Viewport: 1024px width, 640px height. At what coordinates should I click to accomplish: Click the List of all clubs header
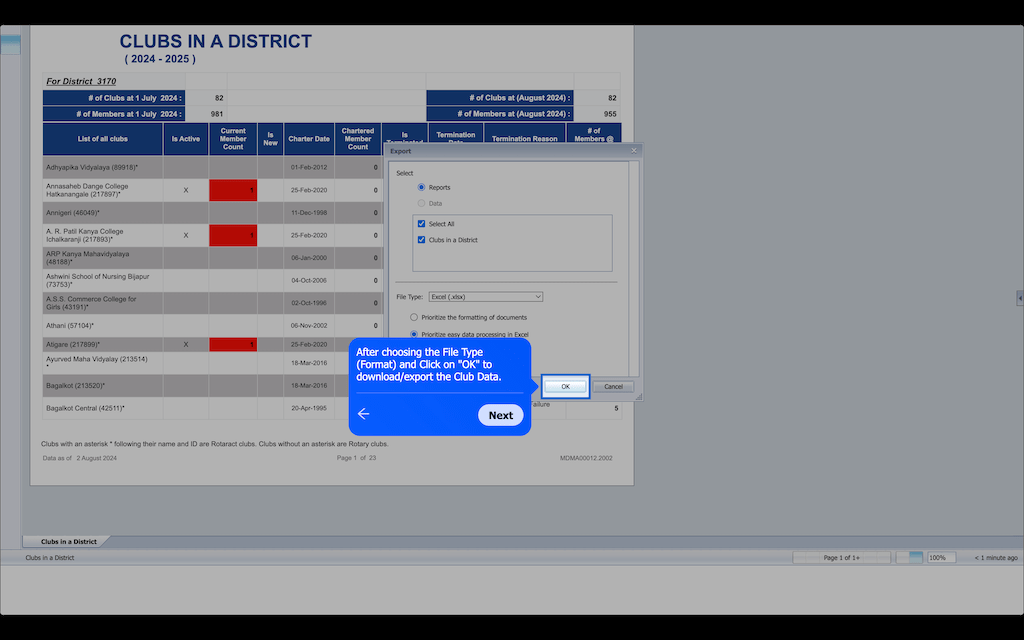(x=103, y=139)
